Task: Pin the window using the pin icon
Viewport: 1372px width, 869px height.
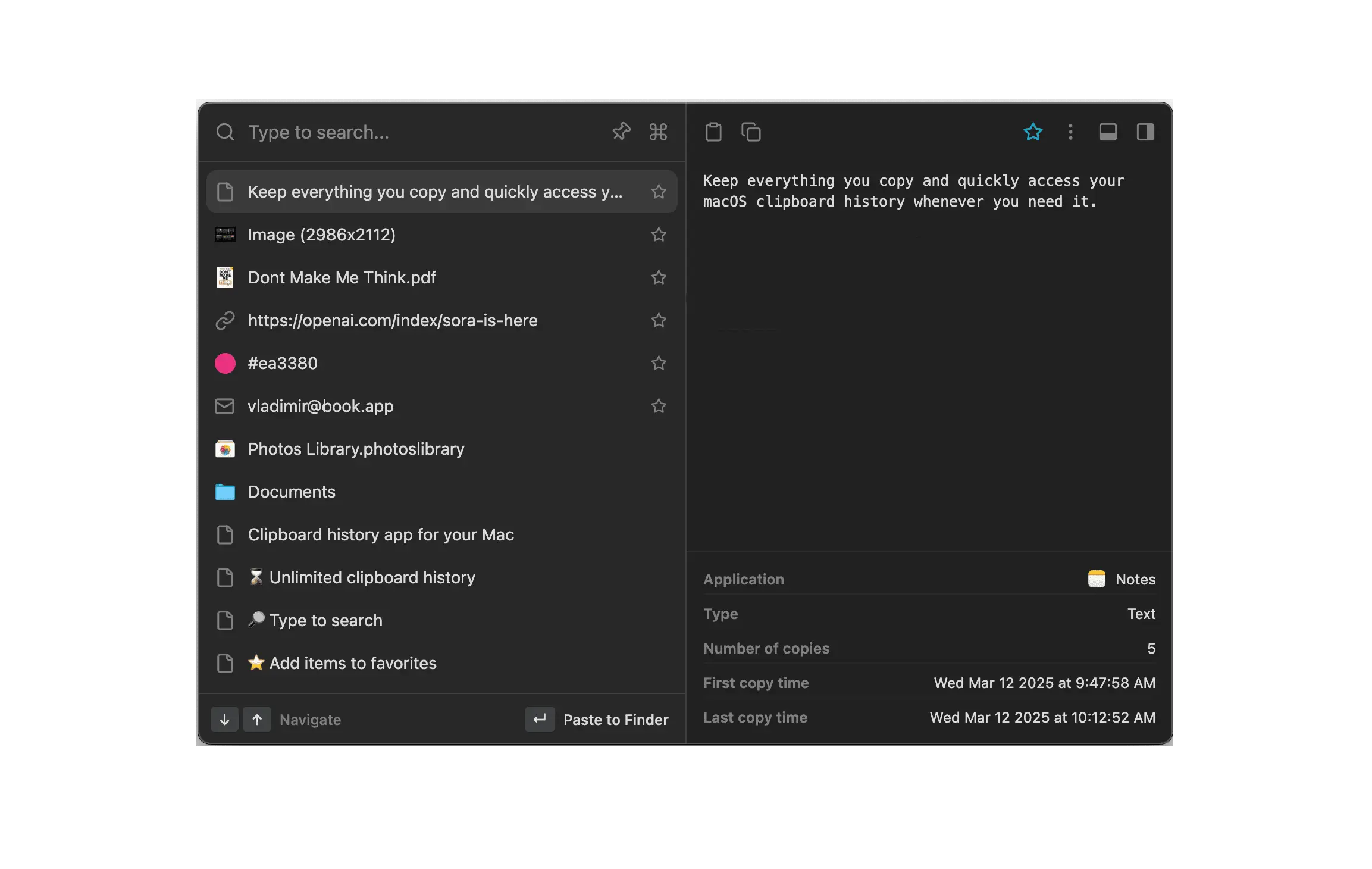Action: click(621, 132)
